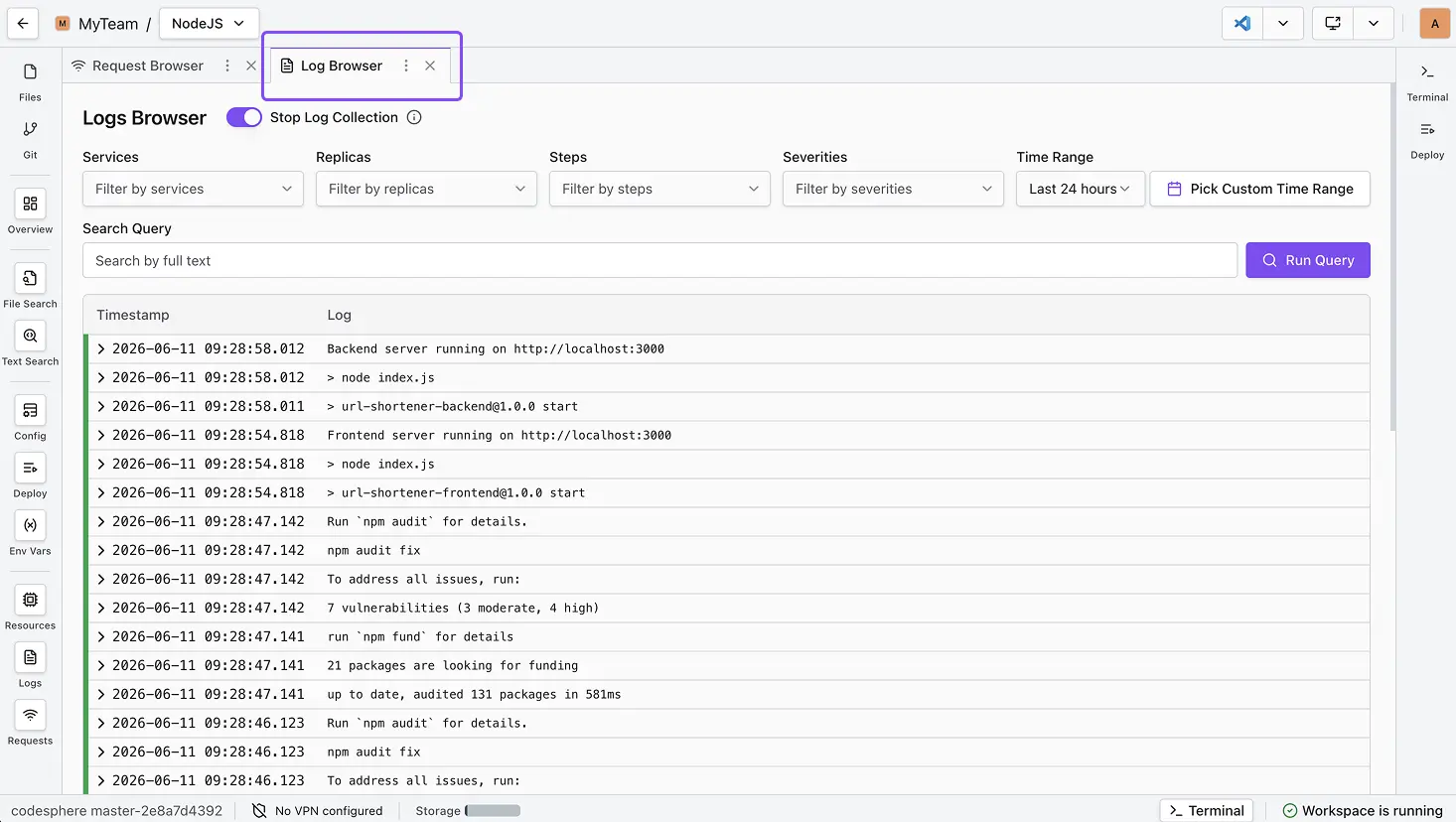This screenshot has width=1456, height=822.
Task: Open the Filter by steps dropdown
Action: 659,189
